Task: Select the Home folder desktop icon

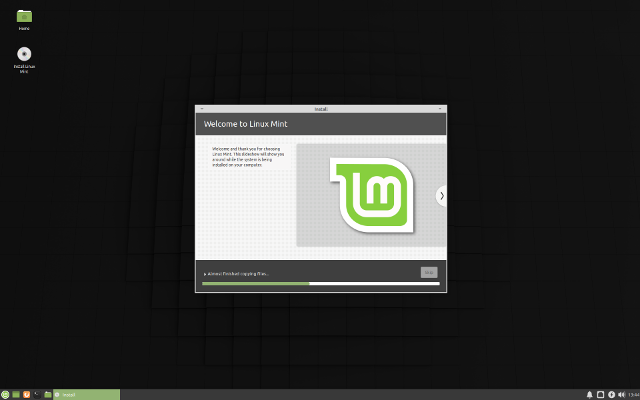Action: (x=24, y=20)
